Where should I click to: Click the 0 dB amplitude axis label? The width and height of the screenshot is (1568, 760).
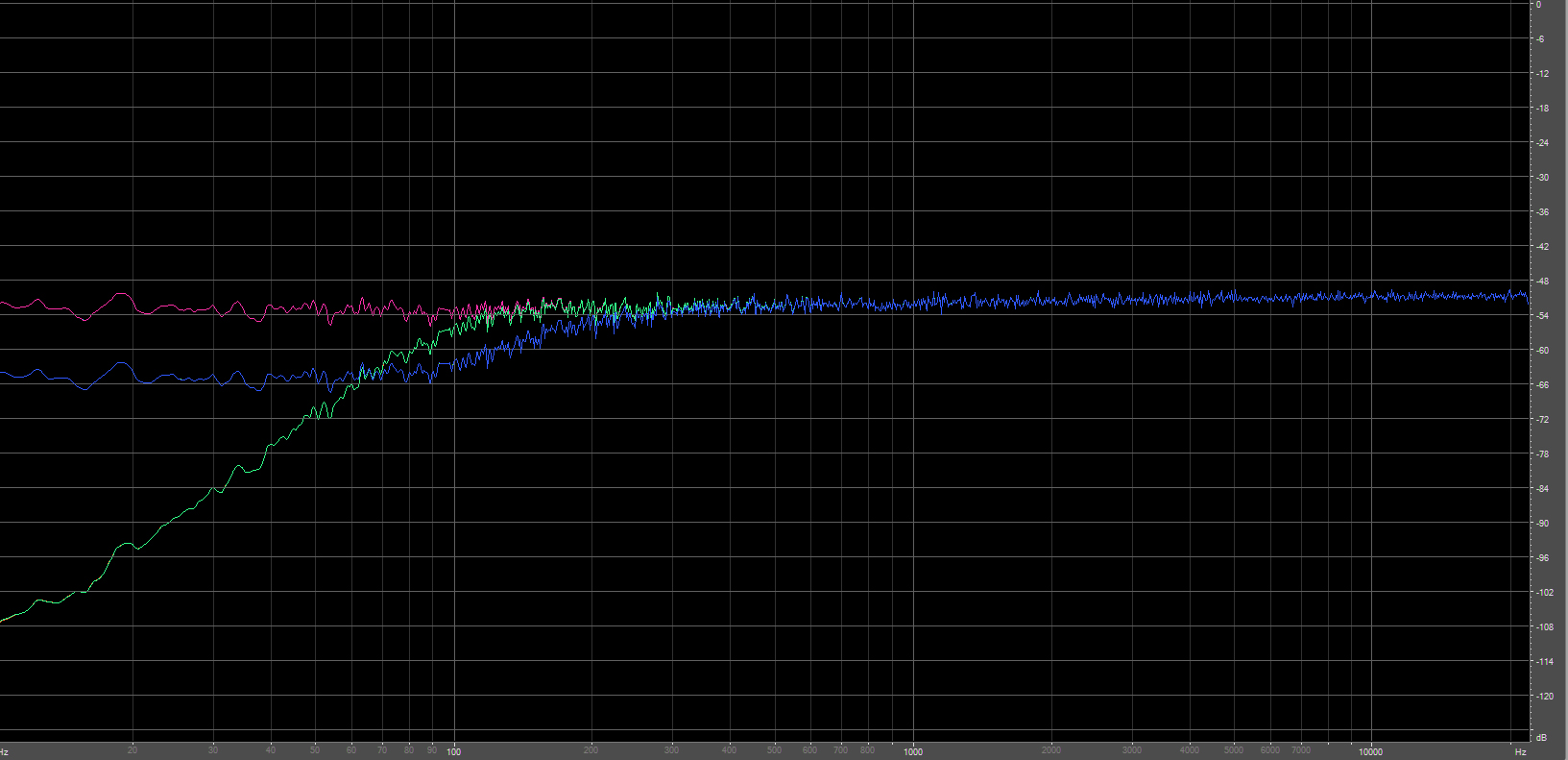pos(1538,5)
